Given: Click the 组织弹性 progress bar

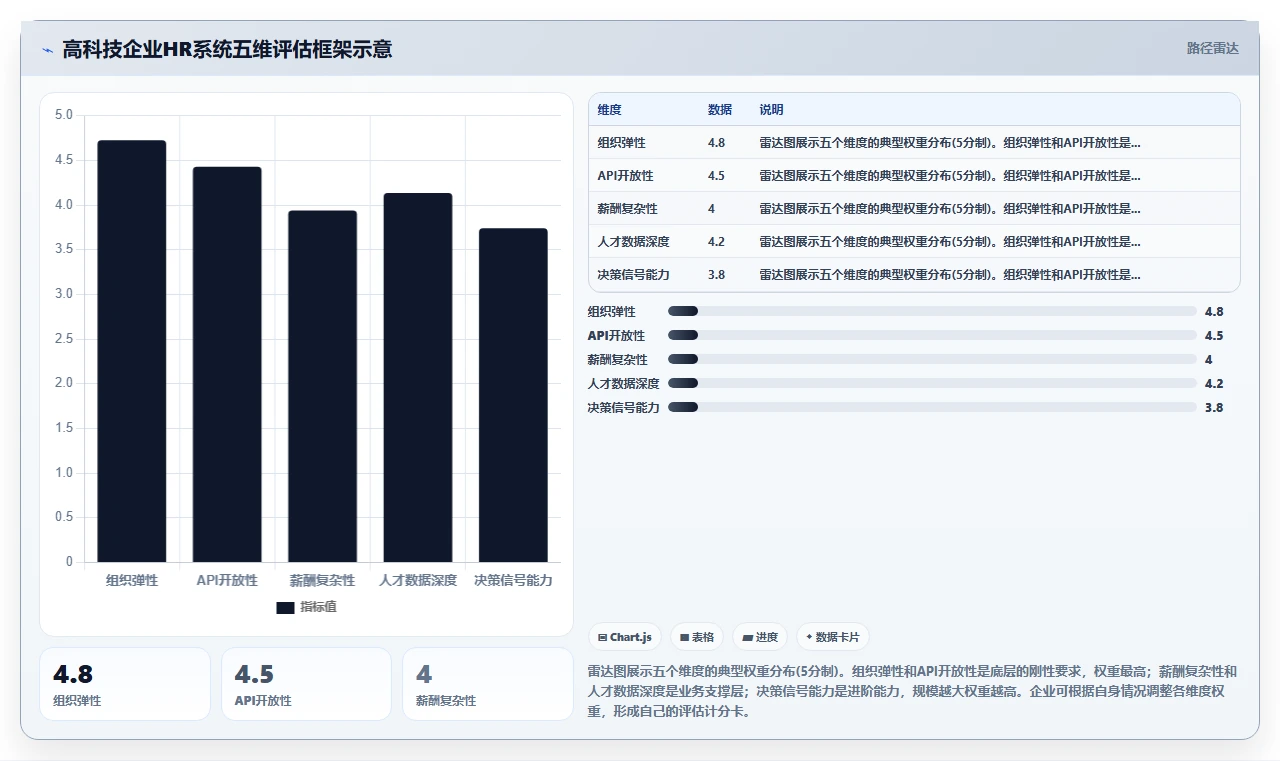Looking at the screenshot, I should click(932, 311).
